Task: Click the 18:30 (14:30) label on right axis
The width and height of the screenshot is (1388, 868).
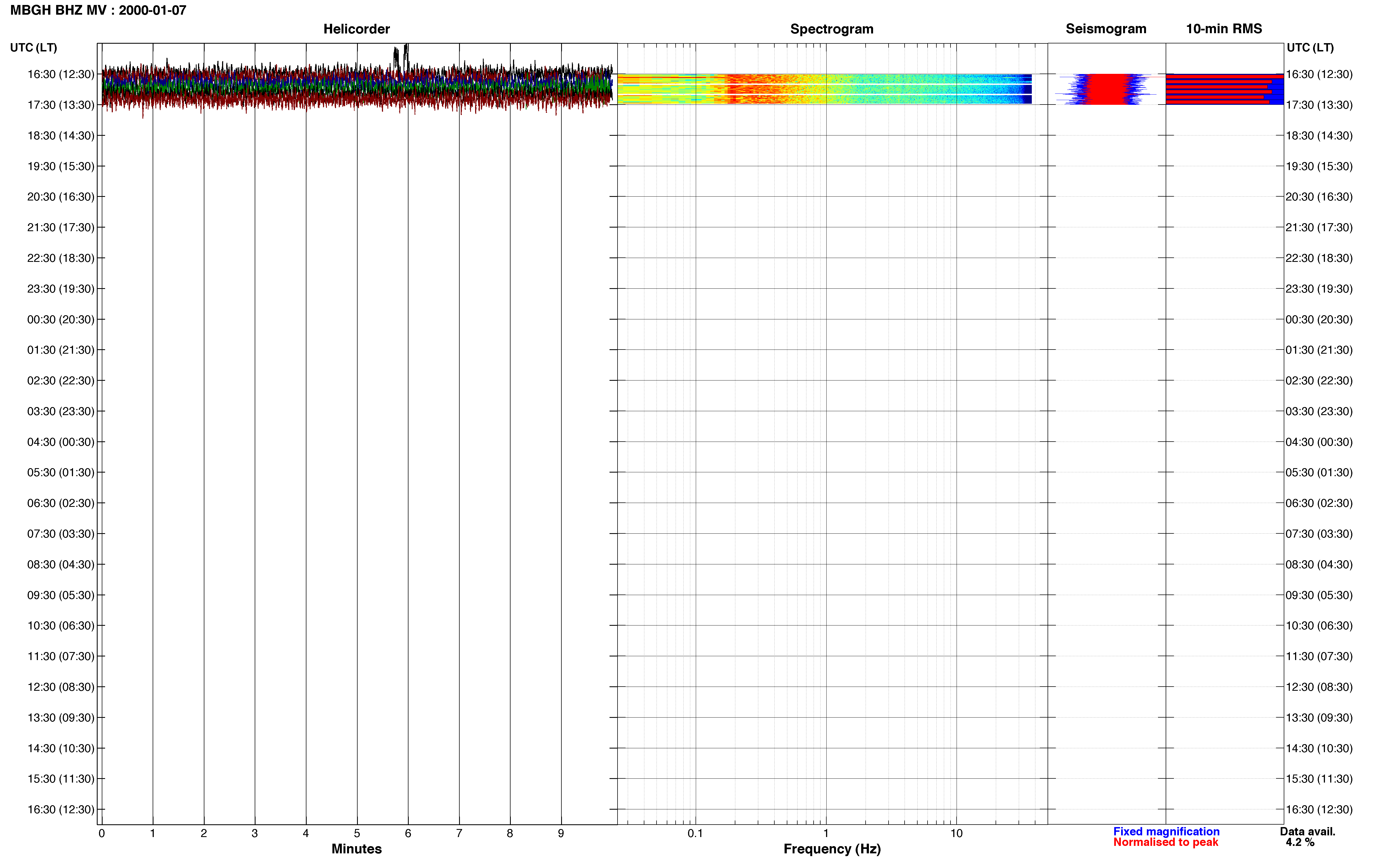Action: [x=1319, y=135]
